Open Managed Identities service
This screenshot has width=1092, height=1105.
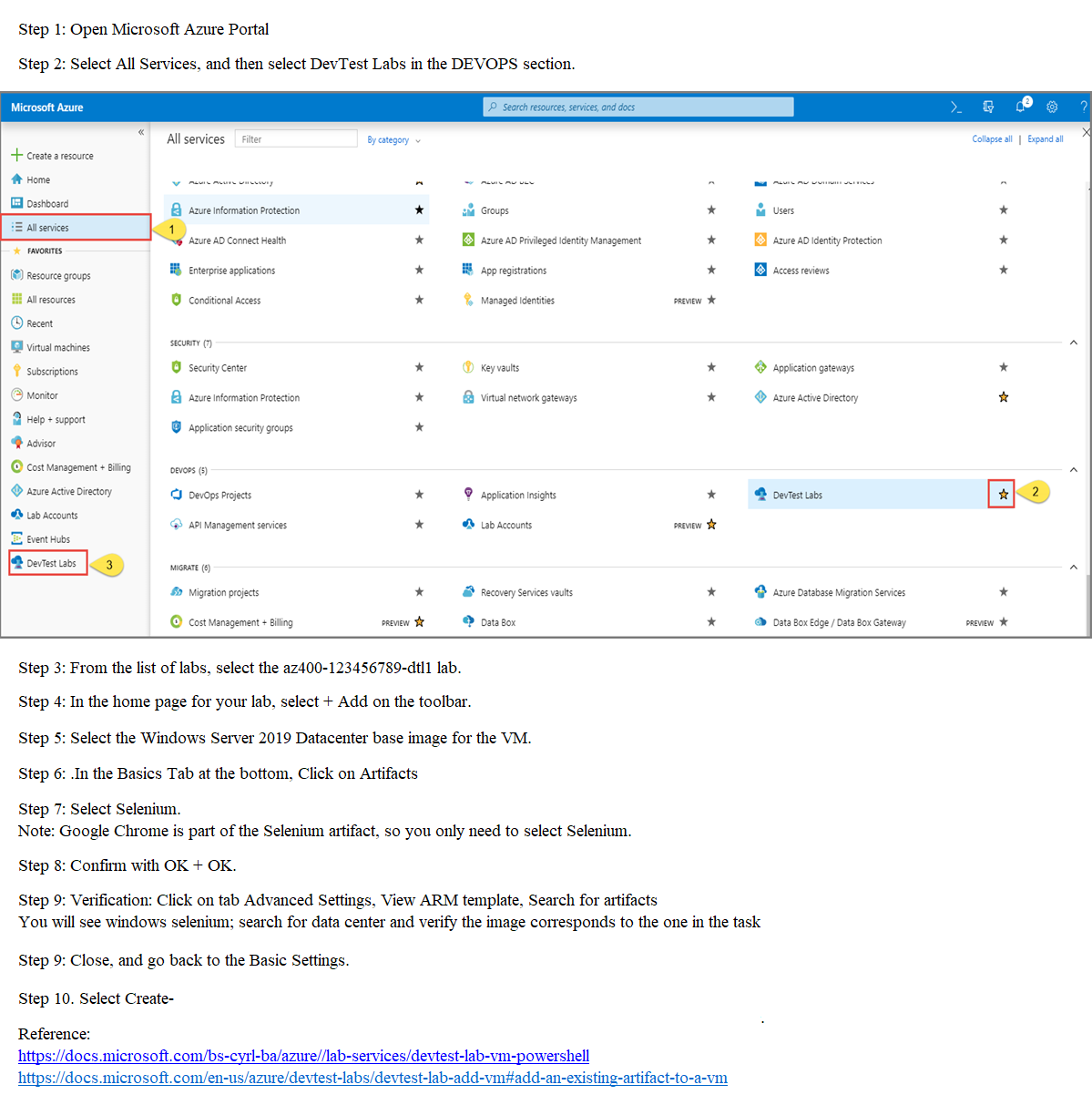coord(517,301)
